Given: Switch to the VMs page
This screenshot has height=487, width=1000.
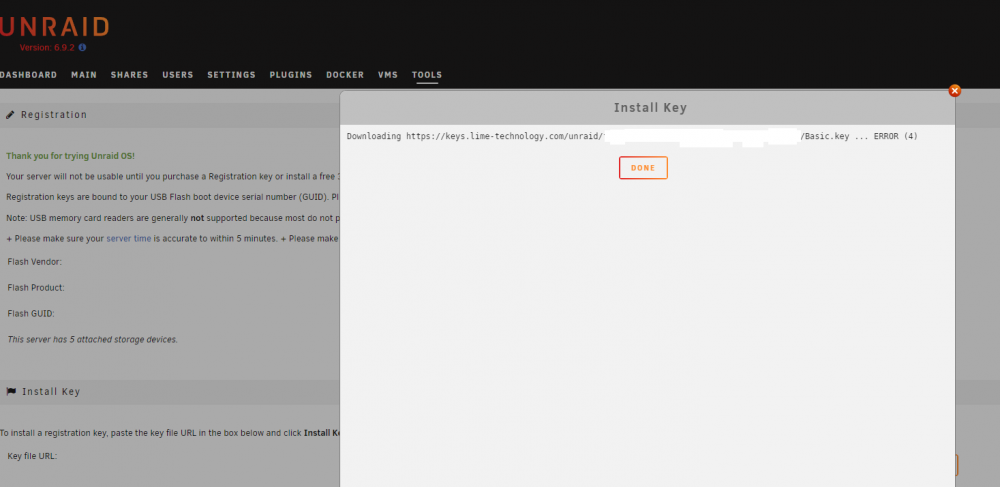Looking at the screenshot, I should tap(388, 75).
